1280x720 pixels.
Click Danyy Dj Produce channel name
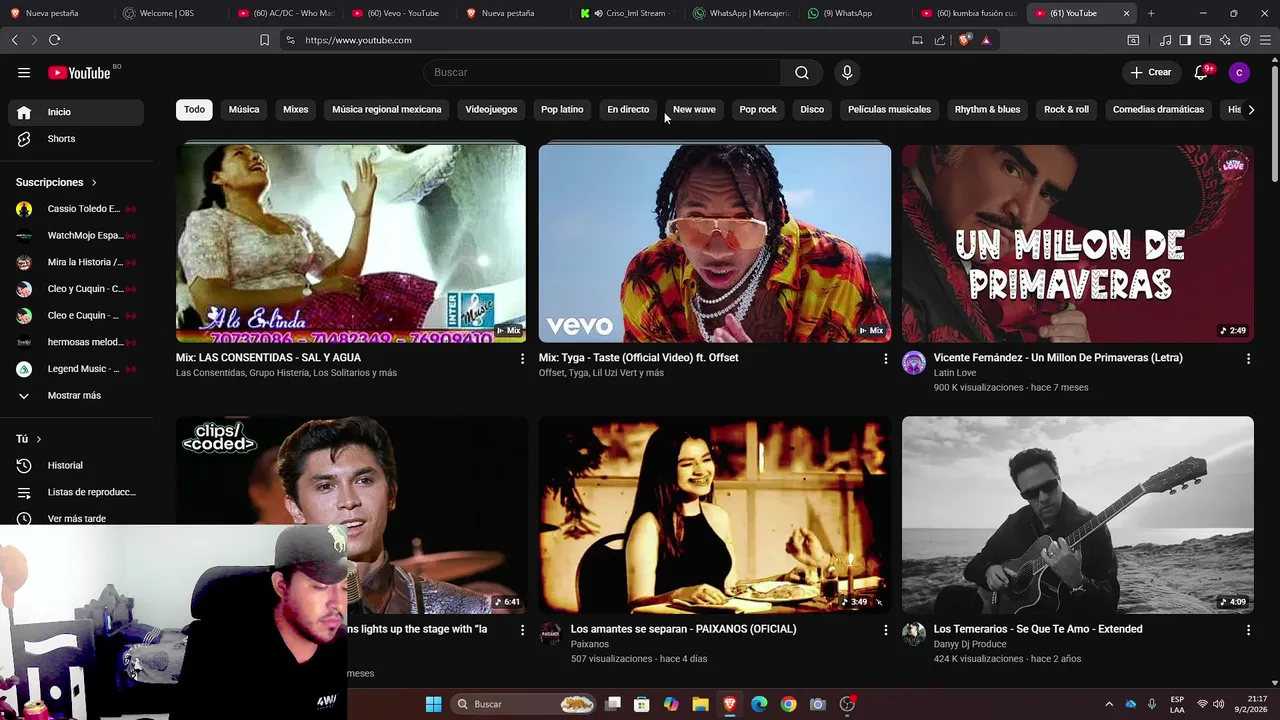pyautogui.click(x=970, y=644)
